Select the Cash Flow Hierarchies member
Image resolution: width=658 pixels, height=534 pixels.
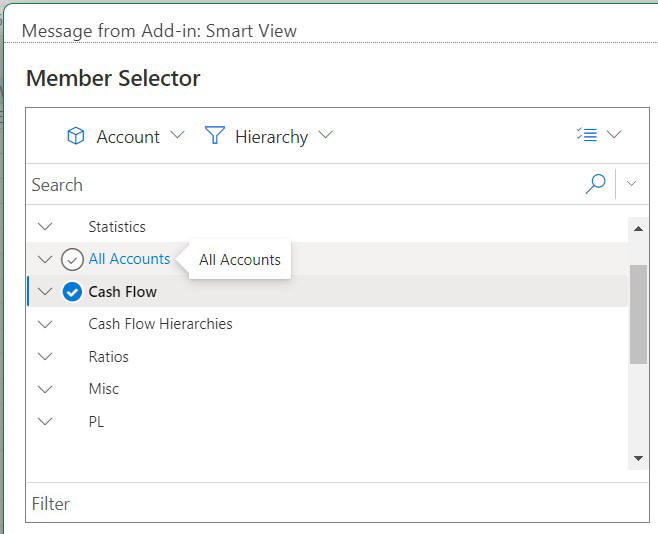(160, 324)
